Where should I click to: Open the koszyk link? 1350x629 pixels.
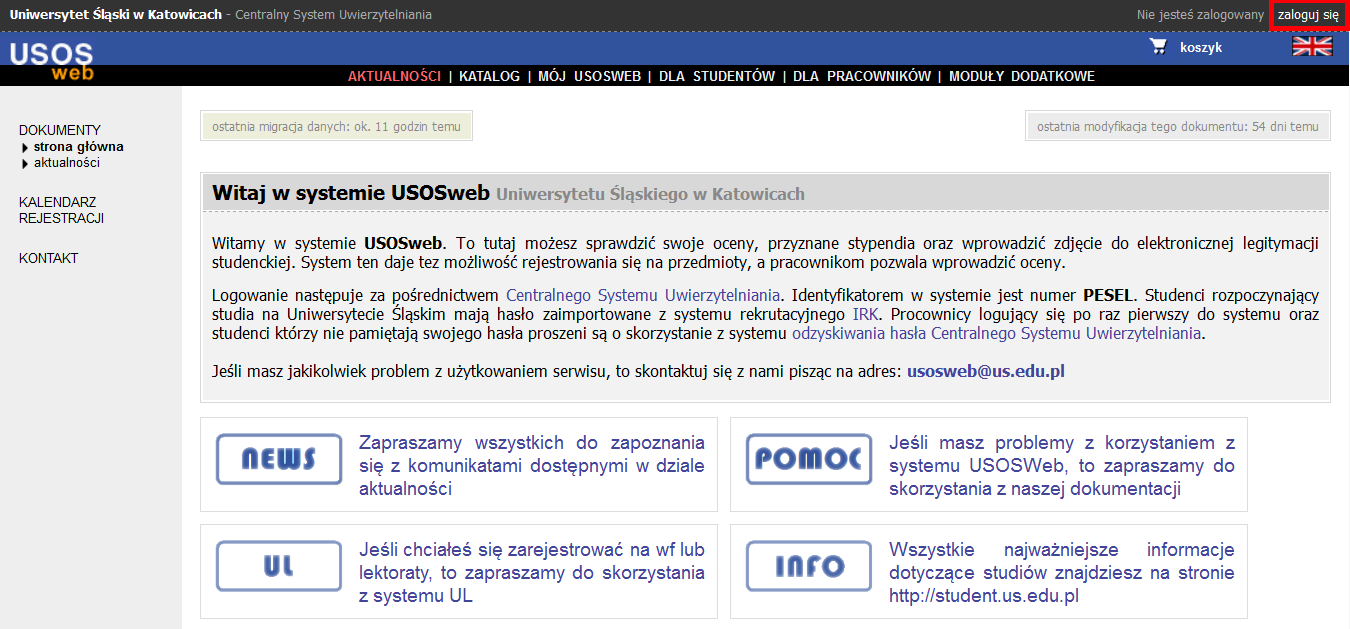click(1201, 47)
